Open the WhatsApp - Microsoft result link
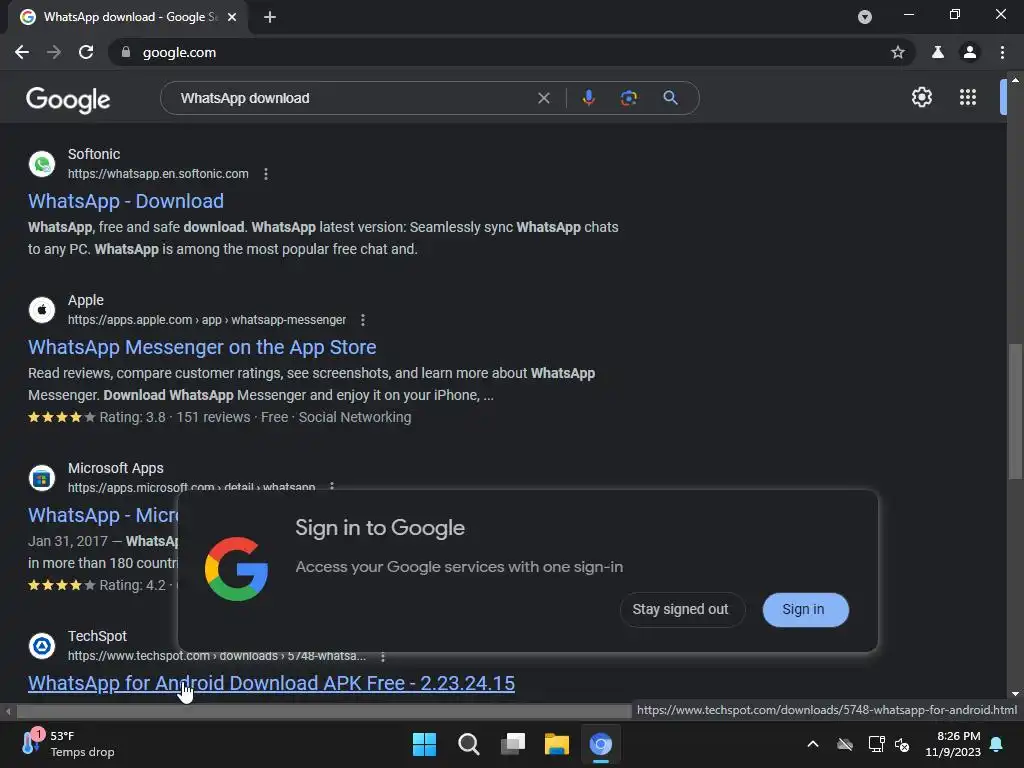The height and width of the screenshot is (768, 1024). [103, 515]
